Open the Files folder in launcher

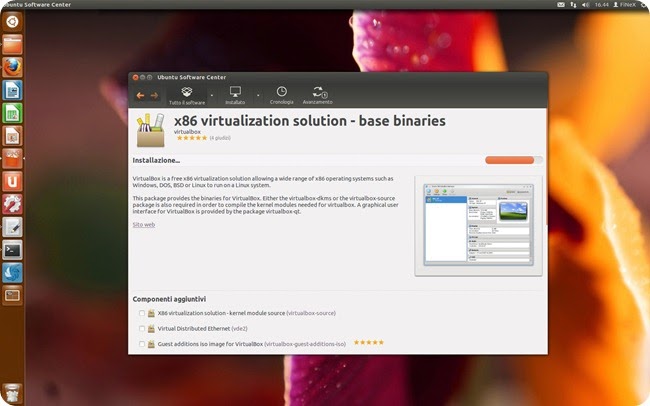coord(12,44)
